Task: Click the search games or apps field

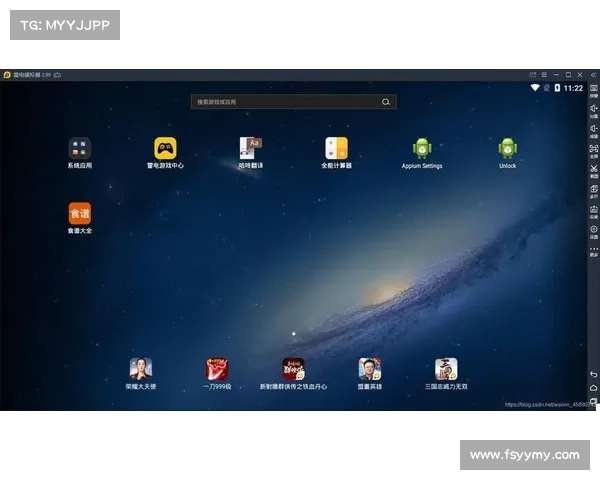Action: pos(285,102)
